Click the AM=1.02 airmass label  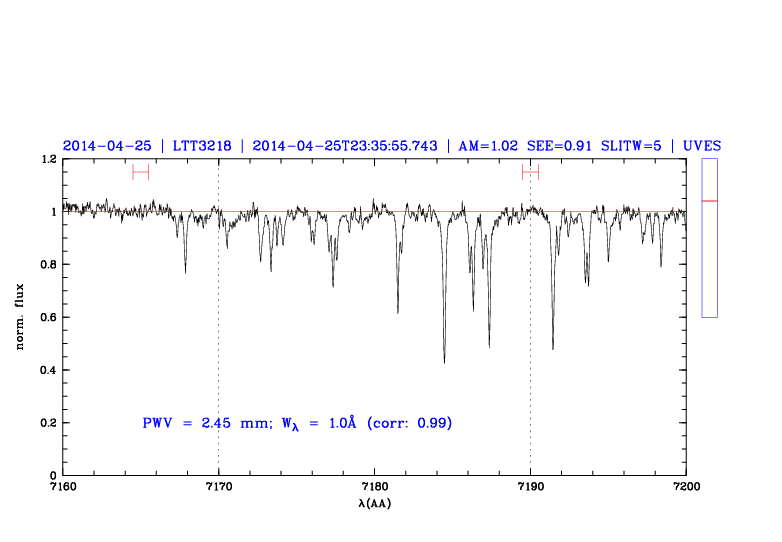point(488,146)
